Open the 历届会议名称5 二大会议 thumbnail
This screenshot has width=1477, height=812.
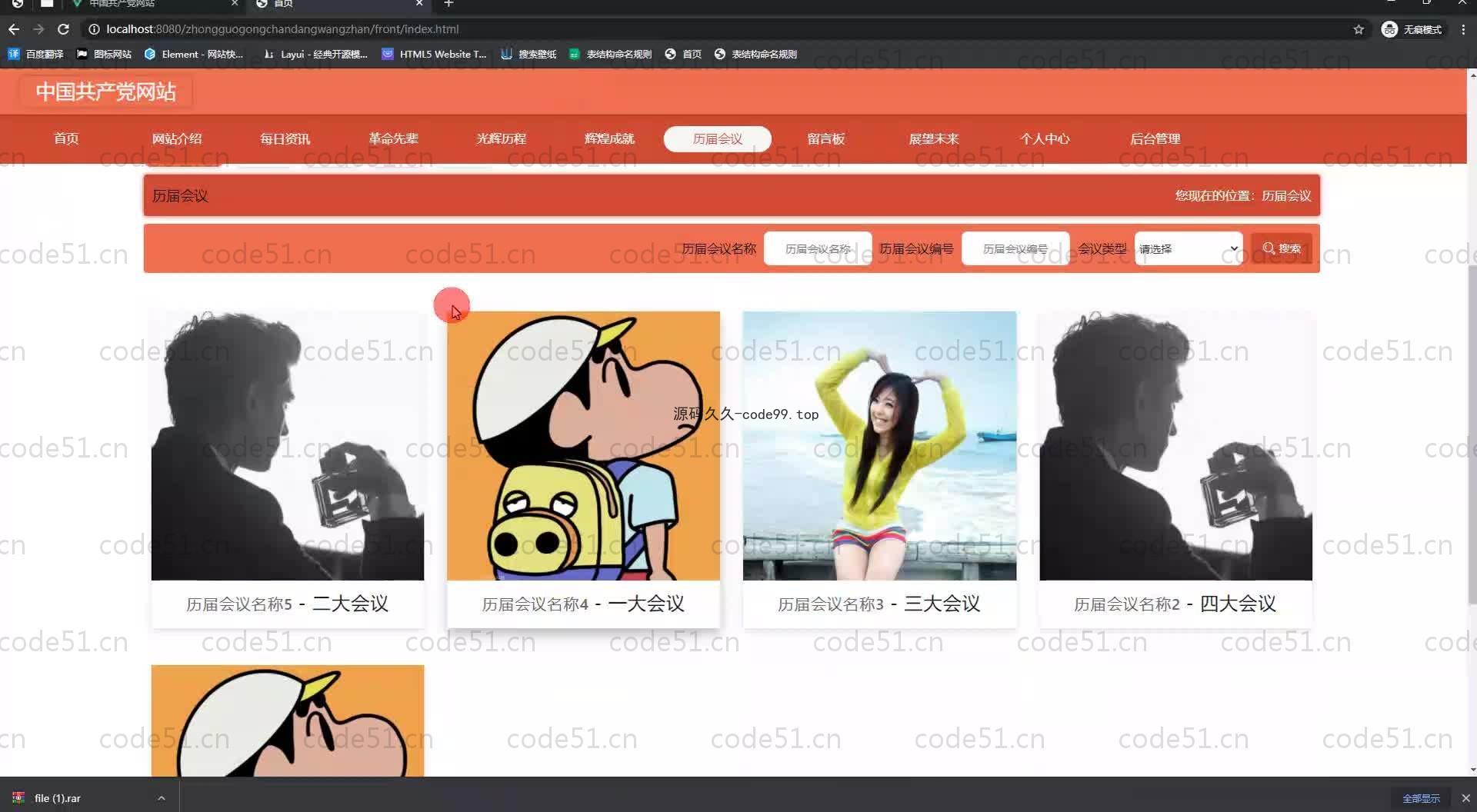pyautogui.click(x=288, y=446)
